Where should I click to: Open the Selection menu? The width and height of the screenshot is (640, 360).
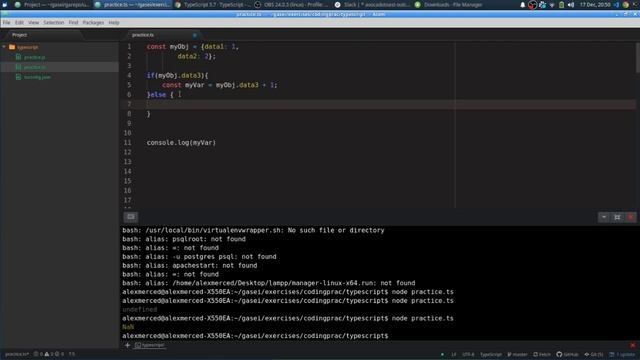click(x=53, y=23)
